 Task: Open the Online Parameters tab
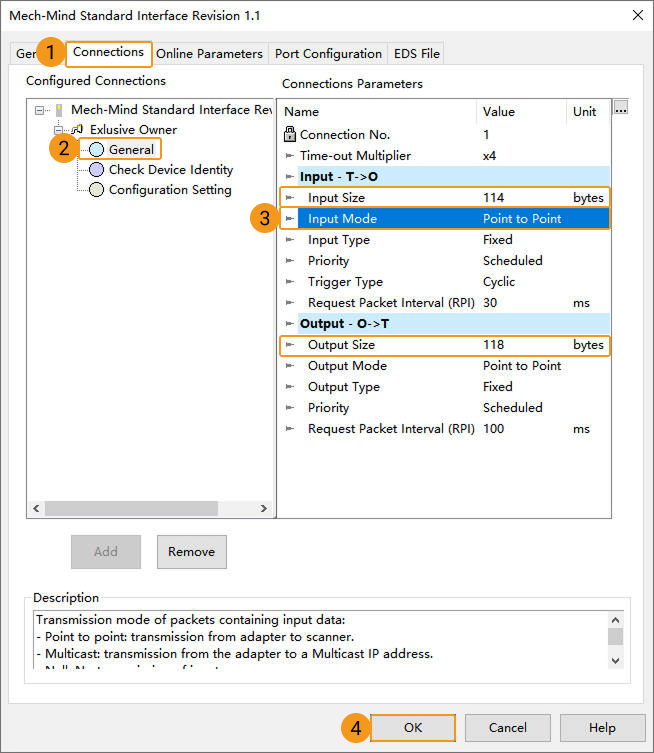[209, 54]
